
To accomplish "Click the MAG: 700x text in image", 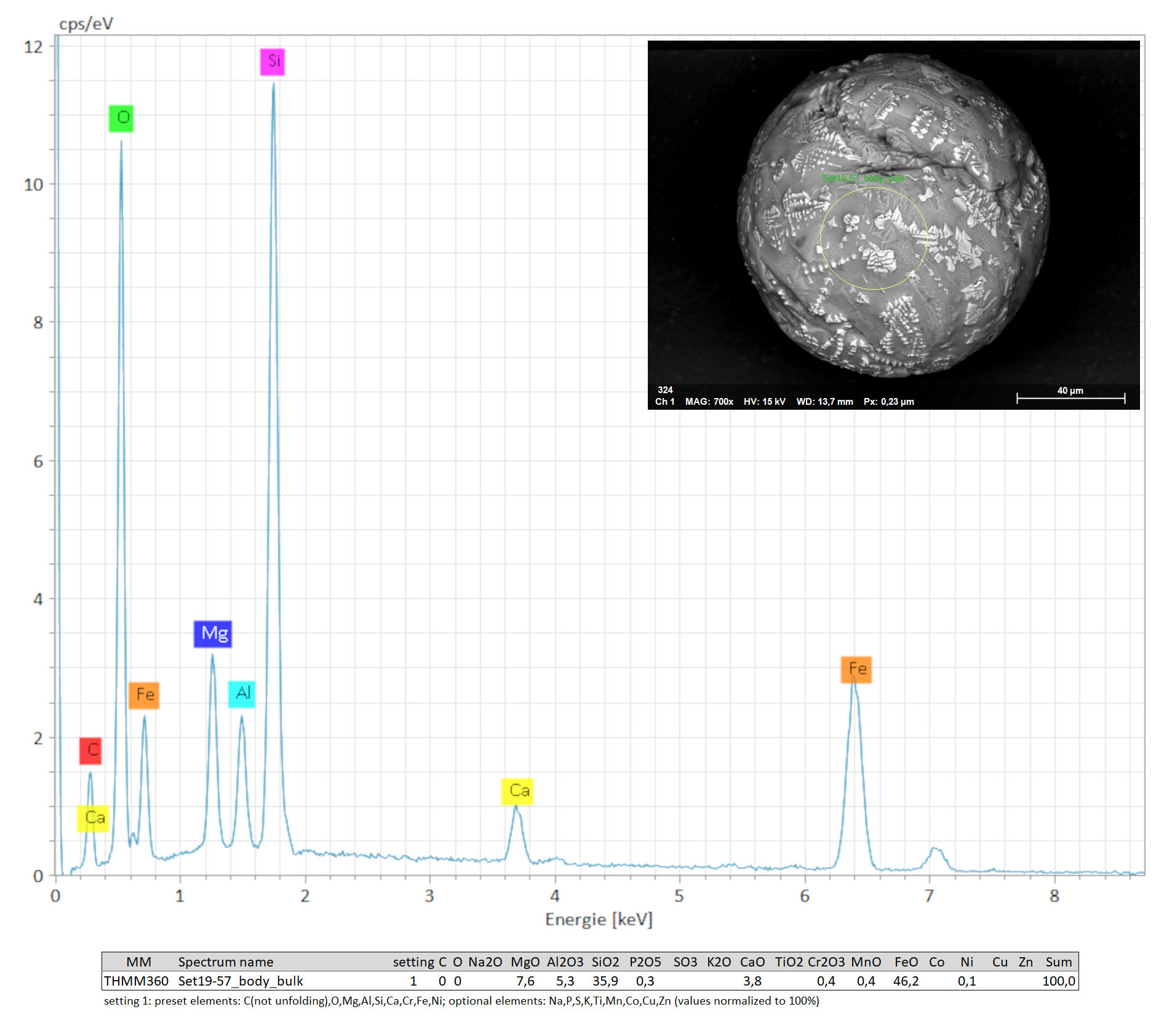I will click(709, 402).
